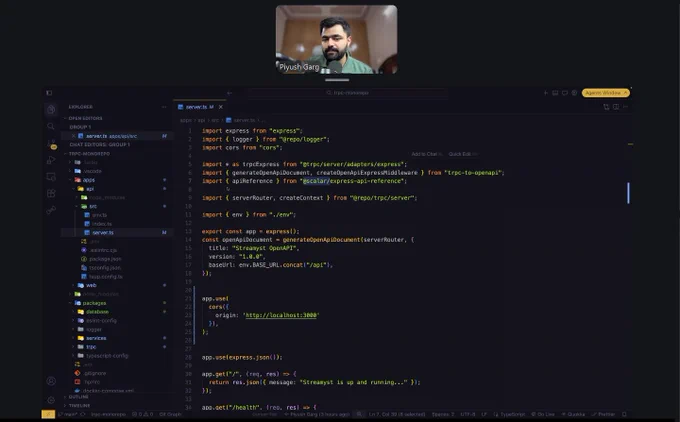Open the Explorer view in activity bar
680x422 pixels.
click(51, 109)
